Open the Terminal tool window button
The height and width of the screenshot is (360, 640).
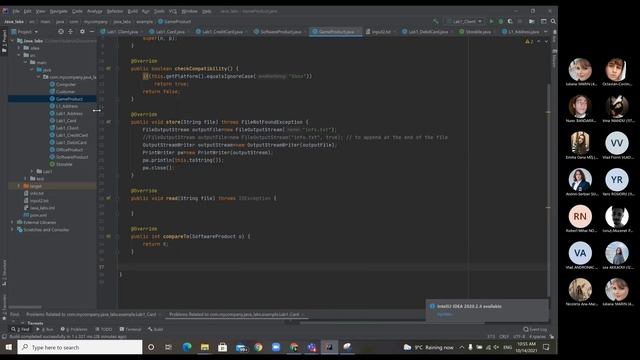coord(131,329)
